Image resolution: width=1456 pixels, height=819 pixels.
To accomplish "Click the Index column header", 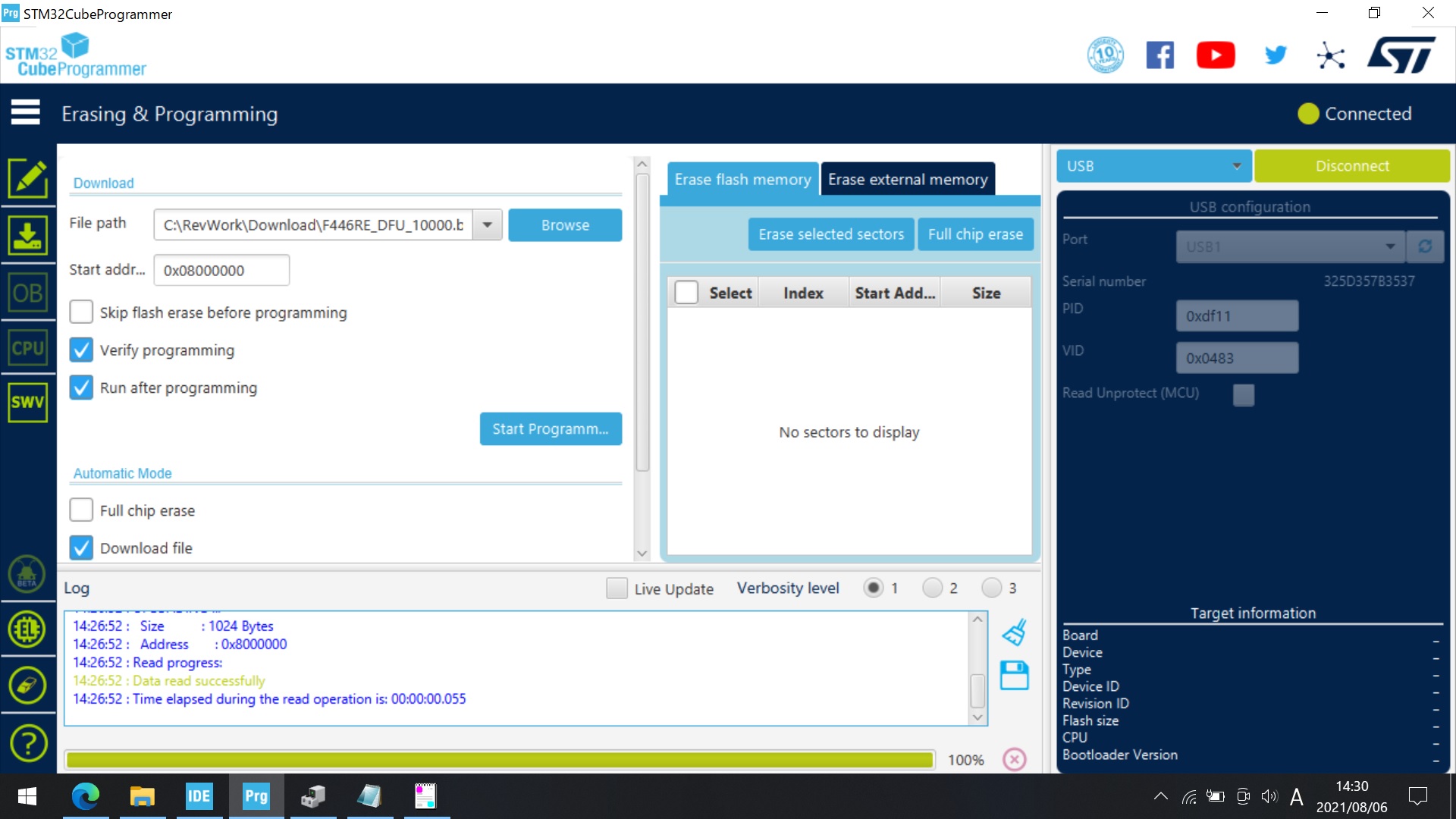I will pos(803,293).
